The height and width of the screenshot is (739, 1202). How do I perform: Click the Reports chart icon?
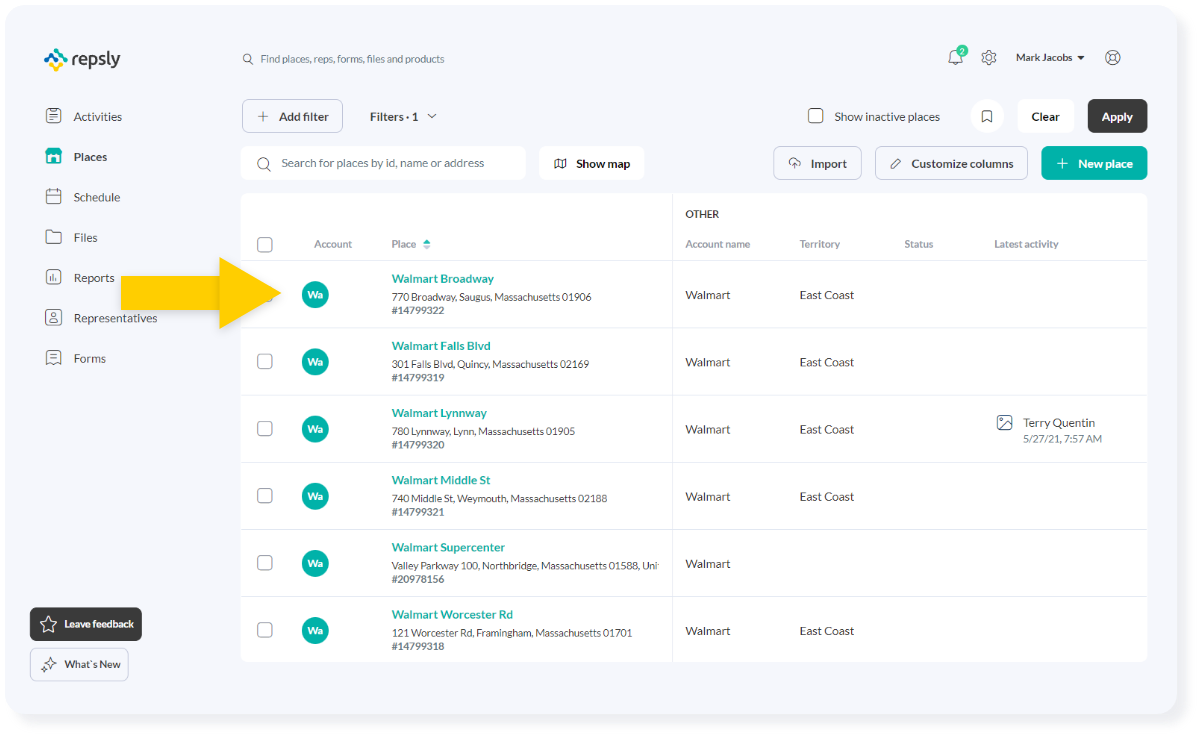click(x=54, y=277)
